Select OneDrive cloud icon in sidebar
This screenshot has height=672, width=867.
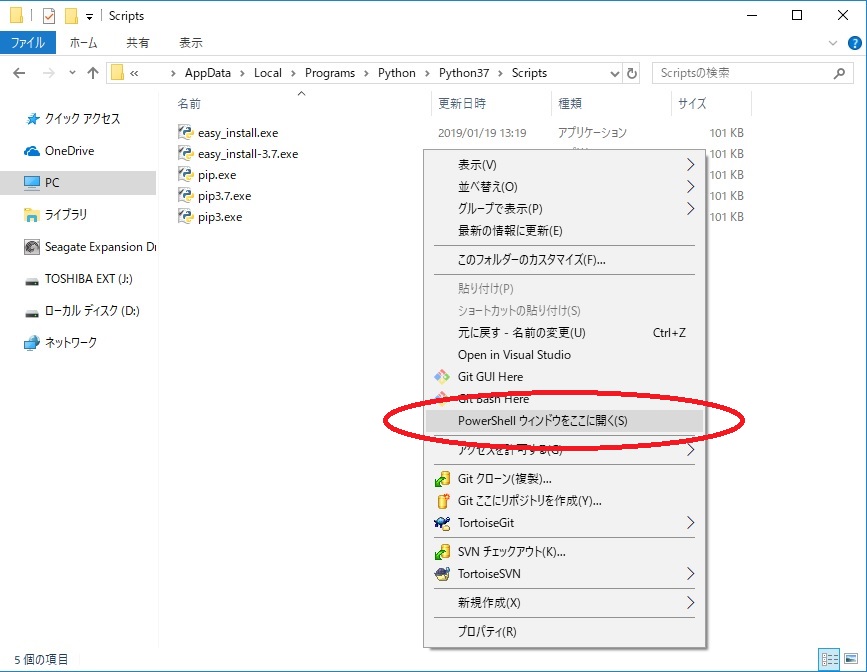coord(32,151)
